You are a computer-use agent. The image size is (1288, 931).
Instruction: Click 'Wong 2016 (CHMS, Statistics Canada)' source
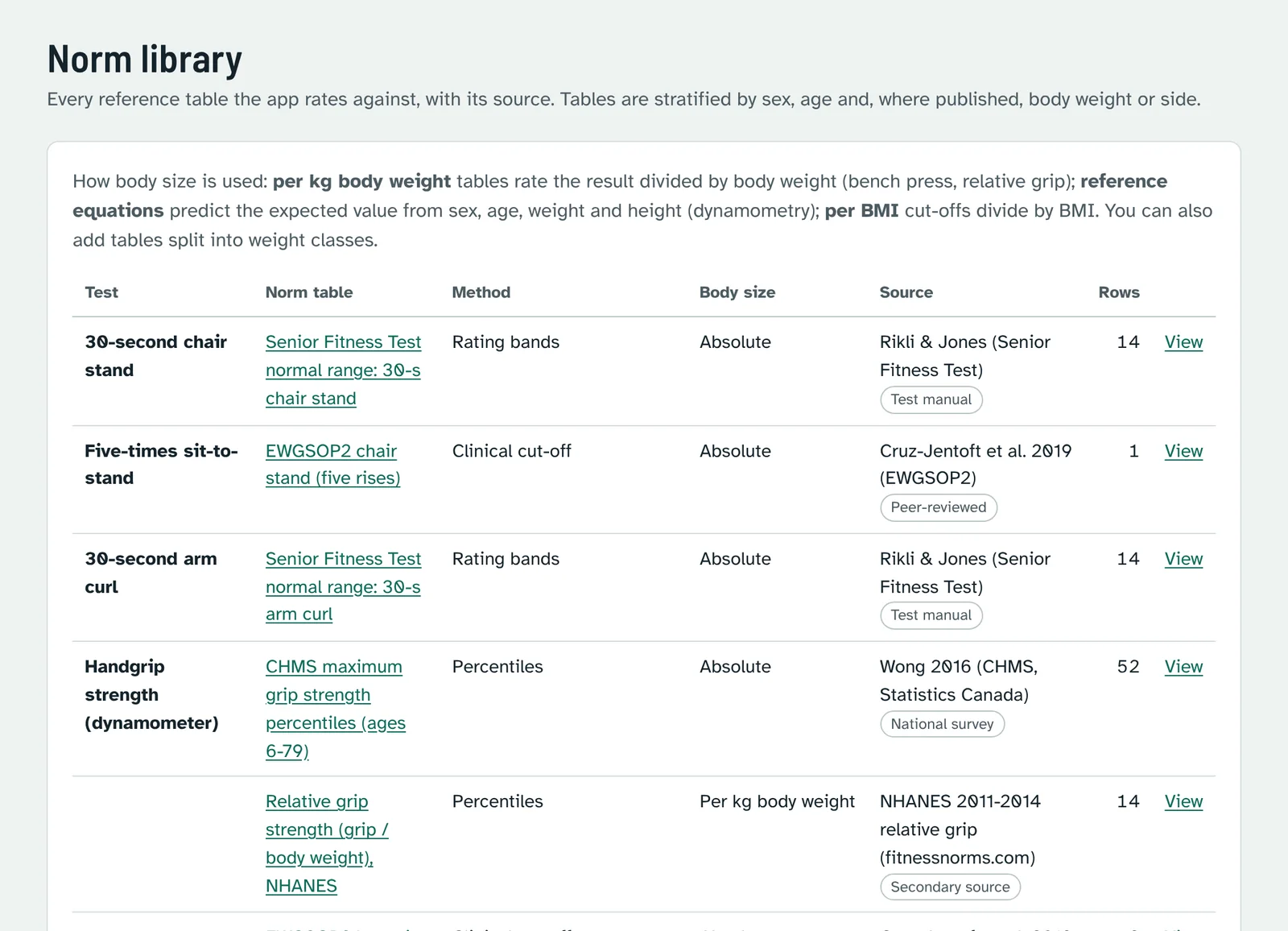[x=959, y=681]
